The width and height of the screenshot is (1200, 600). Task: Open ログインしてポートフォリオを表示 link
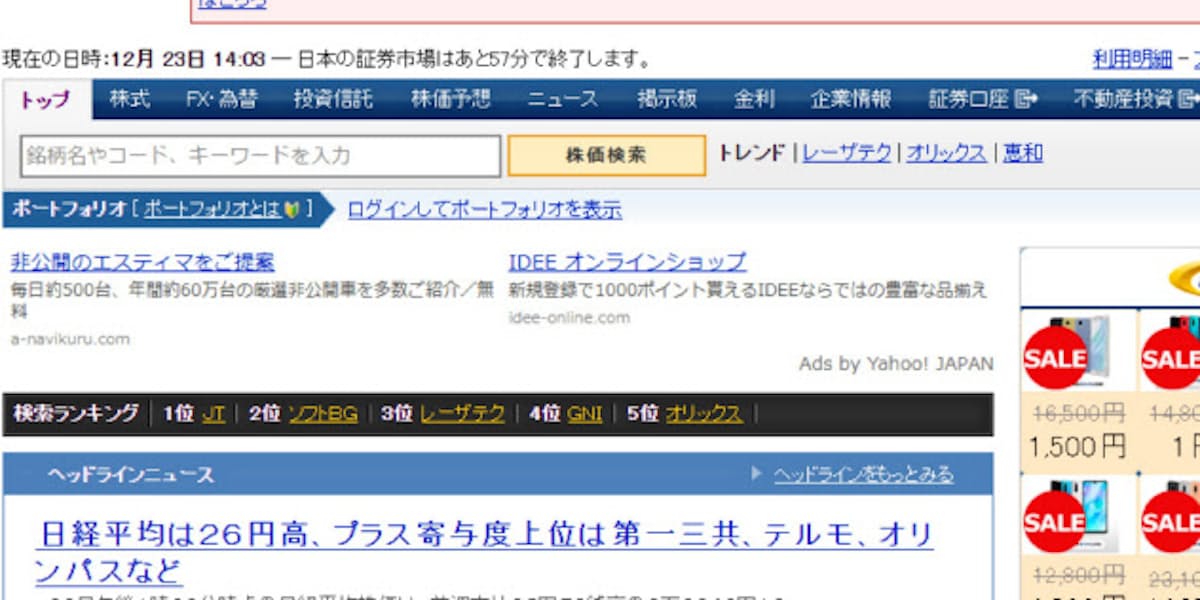484,210
